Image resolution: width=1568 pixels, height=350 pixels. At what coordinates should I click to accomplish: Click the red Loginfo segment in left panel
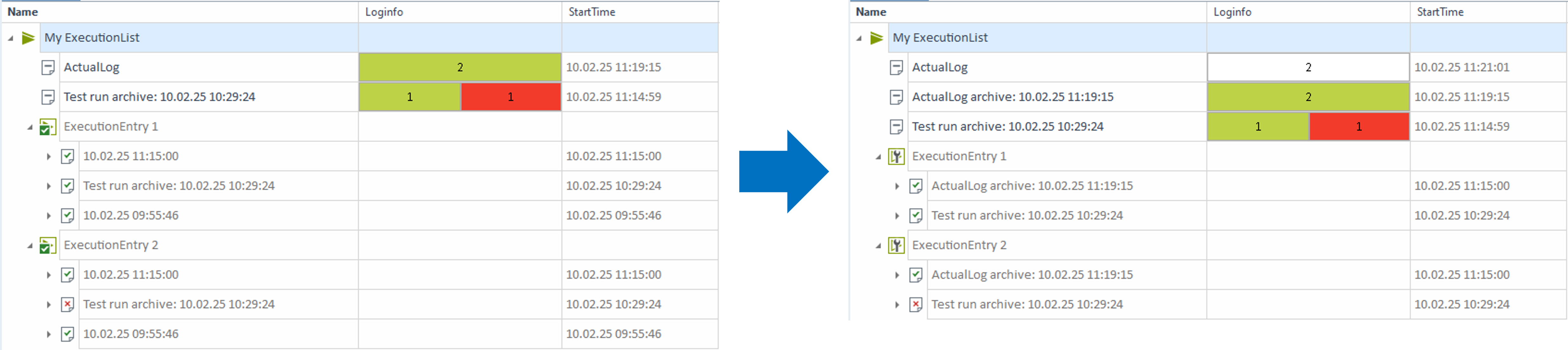[510, 97]
